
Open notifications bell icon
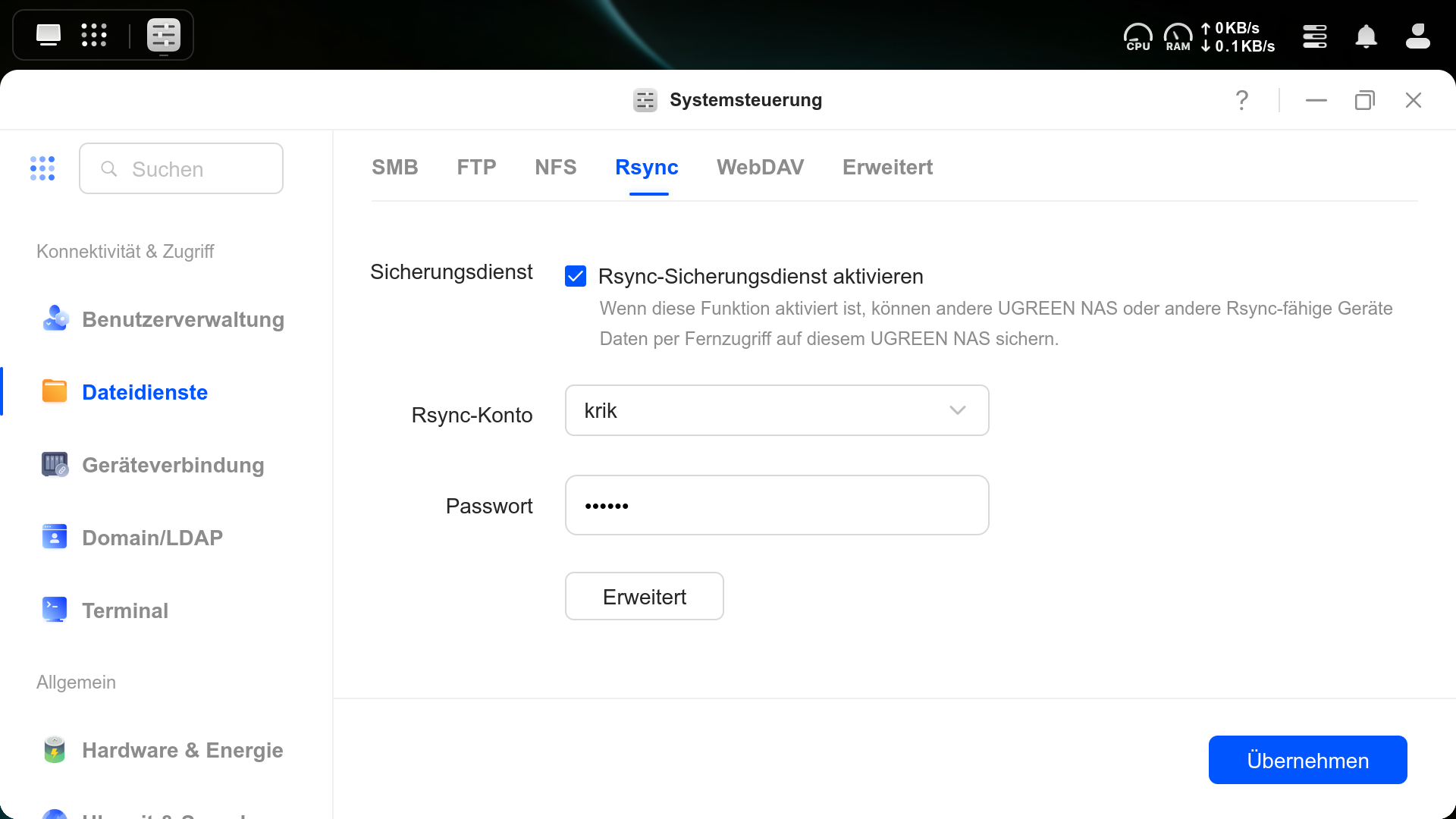[x=1366, y=36]
